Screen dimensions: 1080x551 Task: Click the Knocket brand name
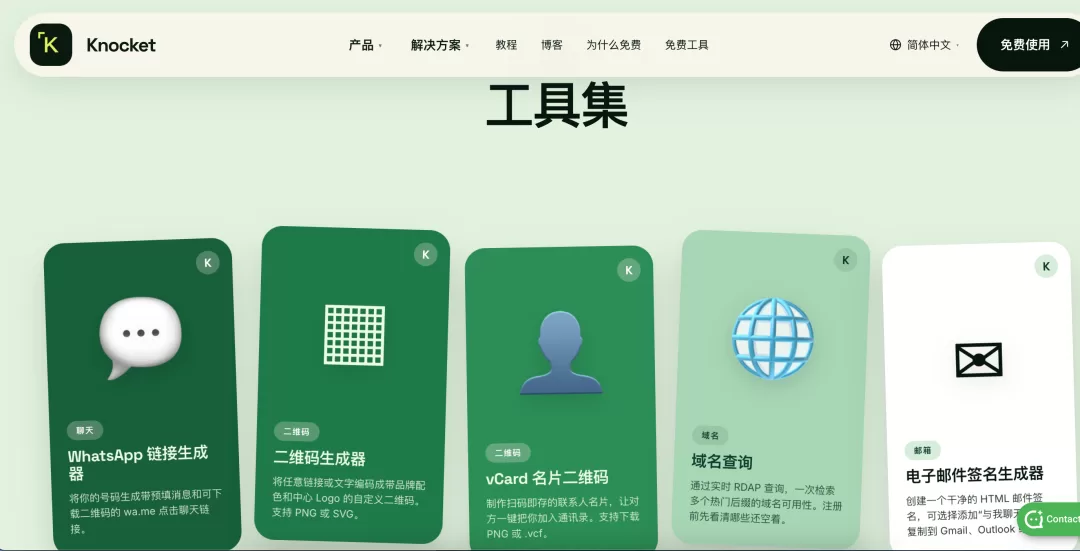pos(121,45)
